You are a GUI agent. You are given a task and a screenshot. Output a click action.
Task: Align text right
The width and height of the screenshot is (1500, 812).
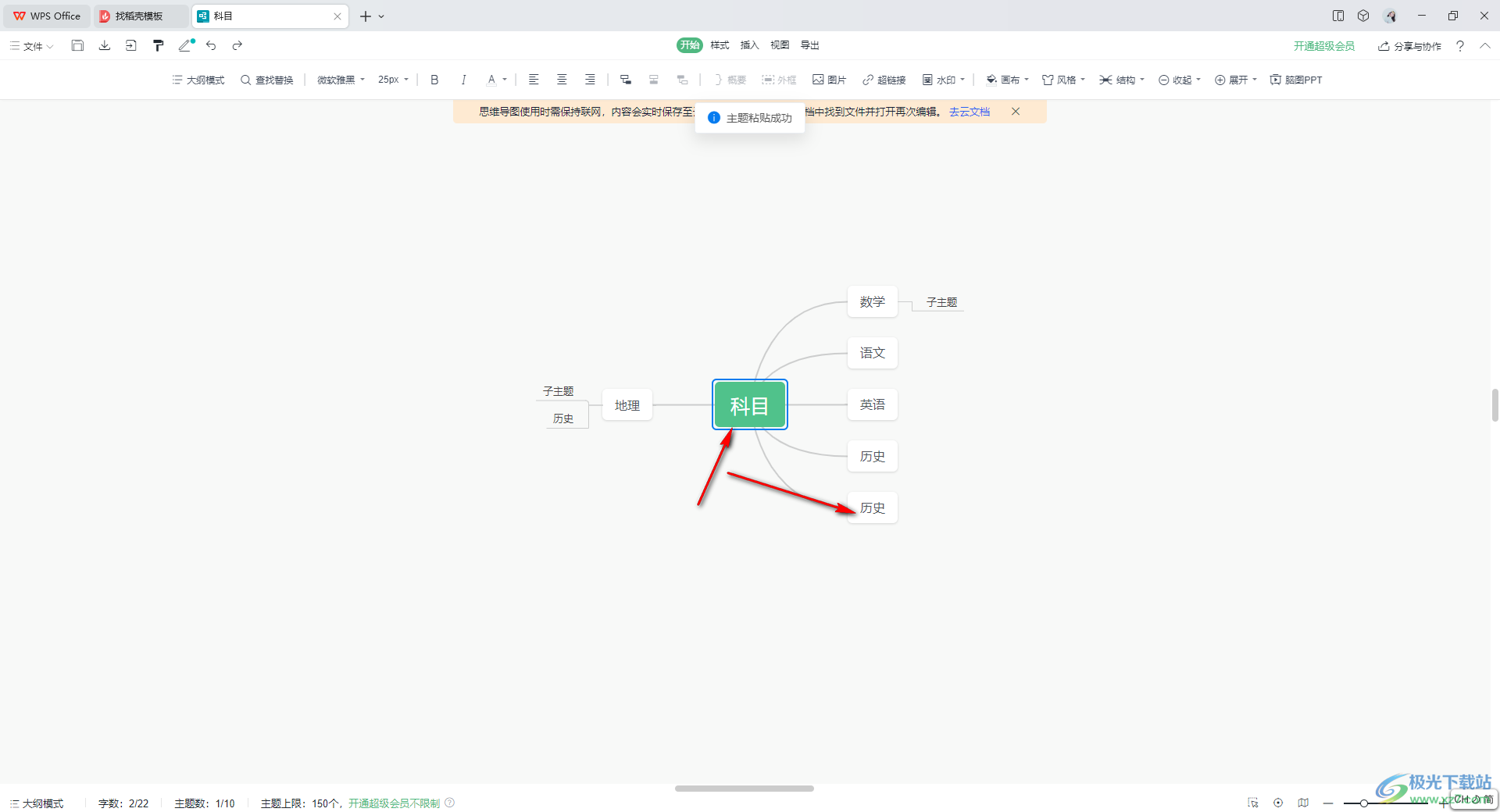coord(590,80)
